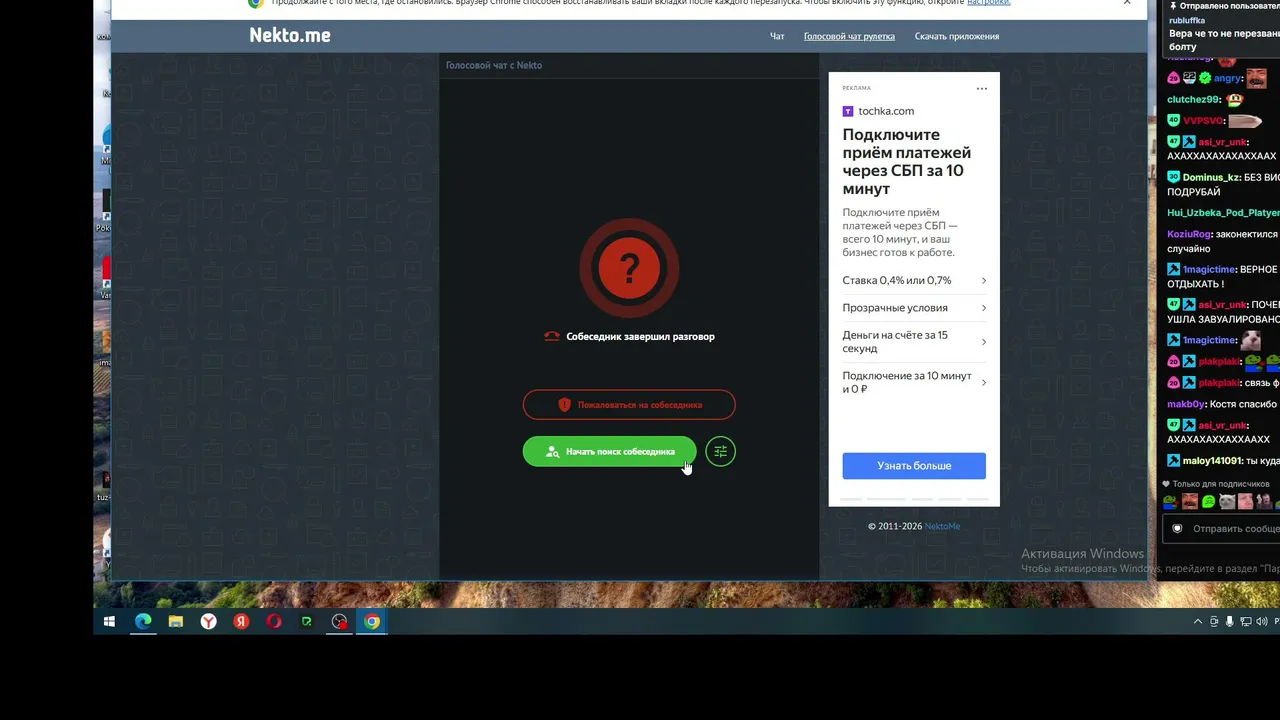Open the Голосовой чат рулетка tab
The width and height of the screenshot is (1280, 720).
pos(849,37)
